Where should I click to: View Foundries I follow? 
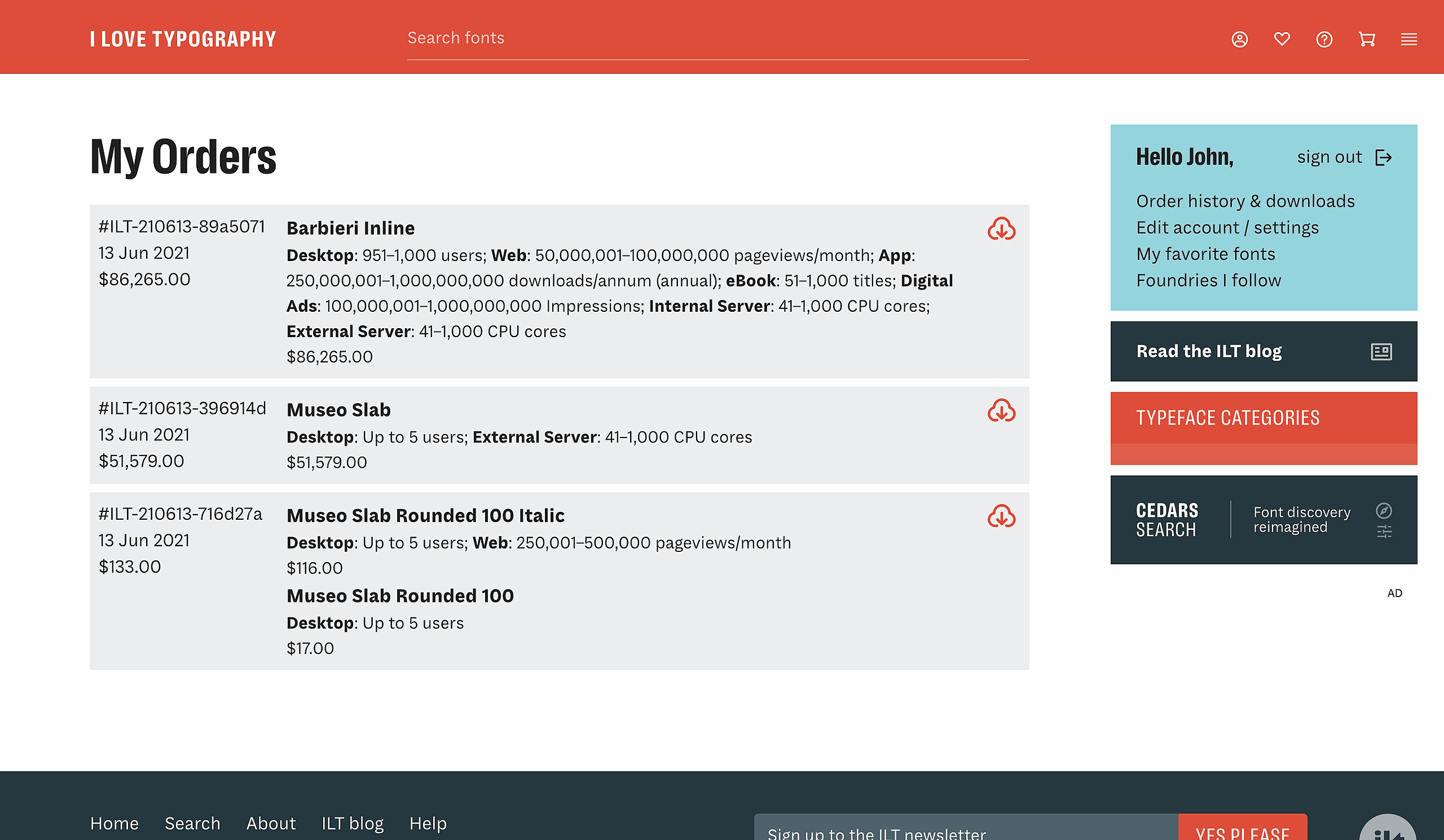(x=1208, y=281)
